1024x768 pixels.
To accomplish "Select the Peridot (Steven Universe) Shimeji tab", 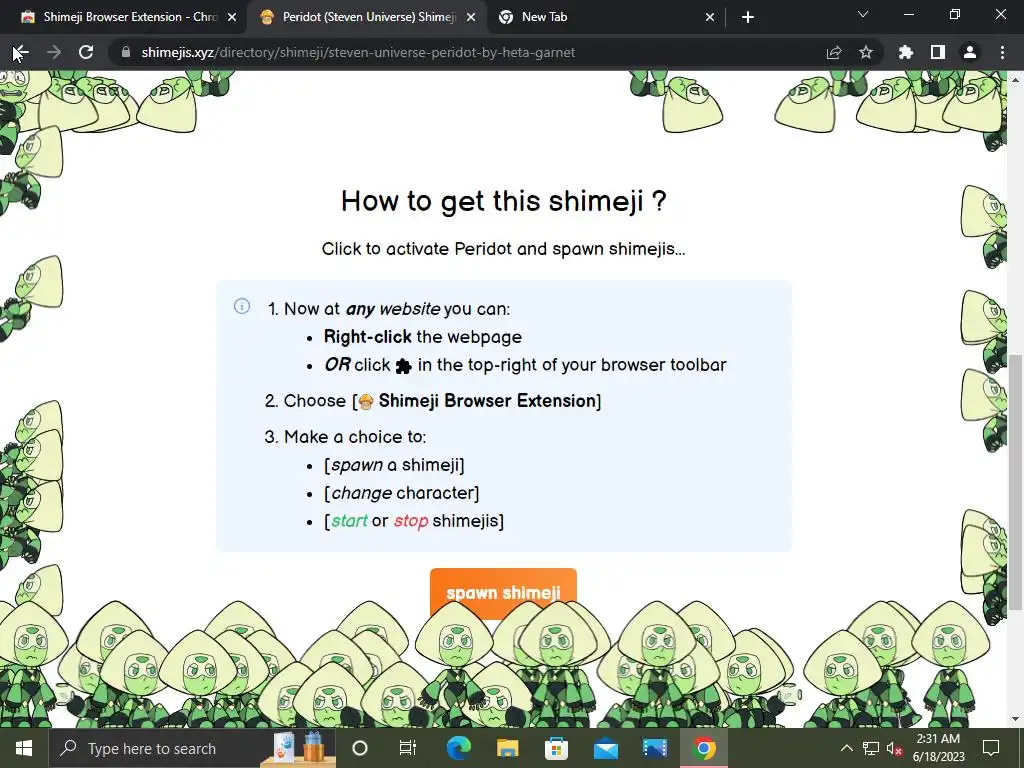I will pyautogui.click(x=367, y=17).
